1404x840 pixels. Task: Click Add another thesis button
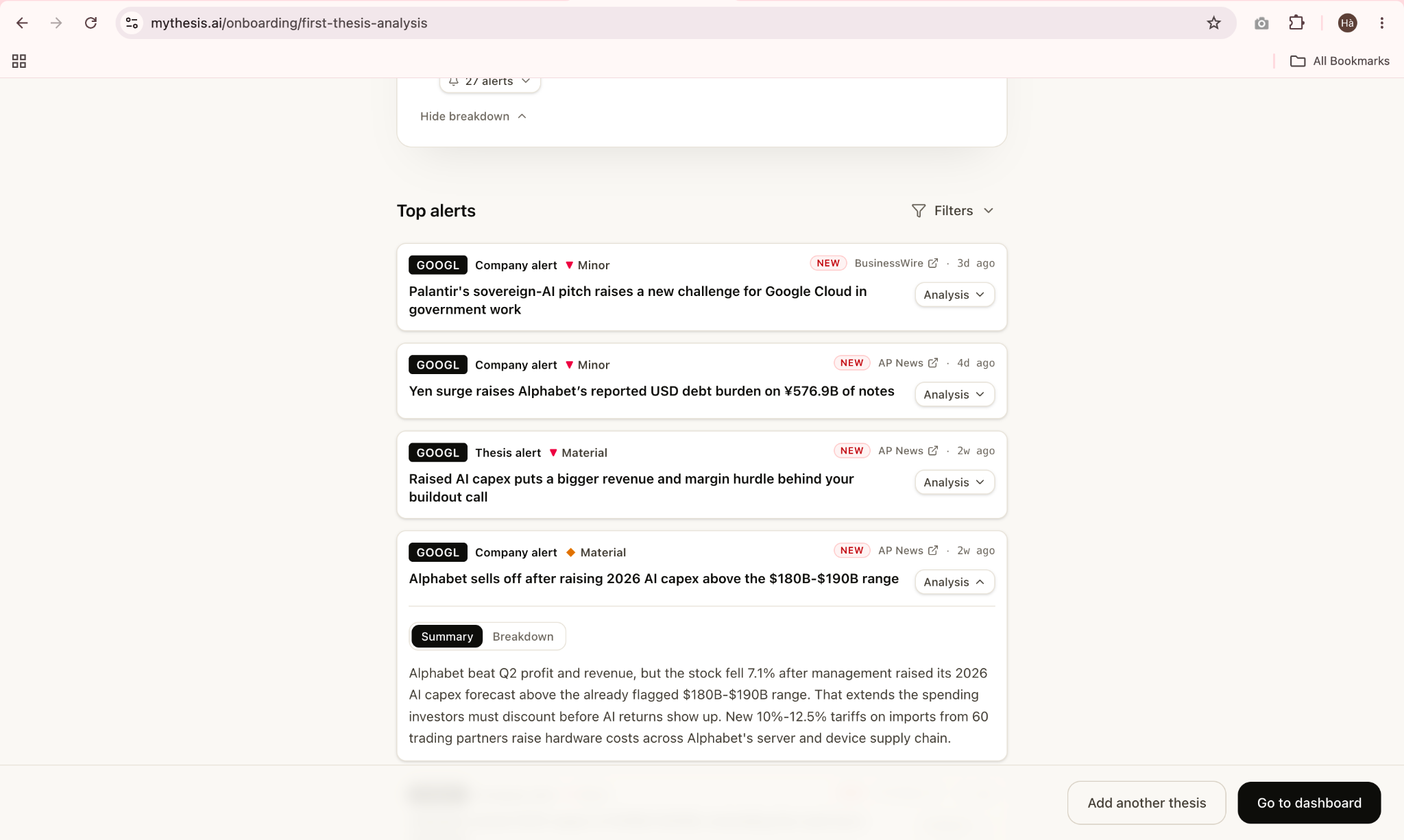pos(1146,803)
